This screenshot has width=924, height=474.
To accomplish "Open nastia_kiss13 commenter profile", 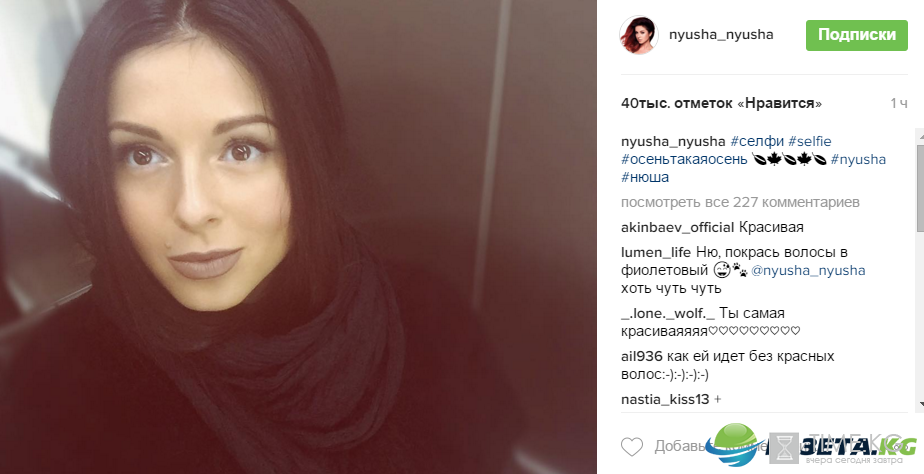I will pyautogui.click(x=665, y=400).
